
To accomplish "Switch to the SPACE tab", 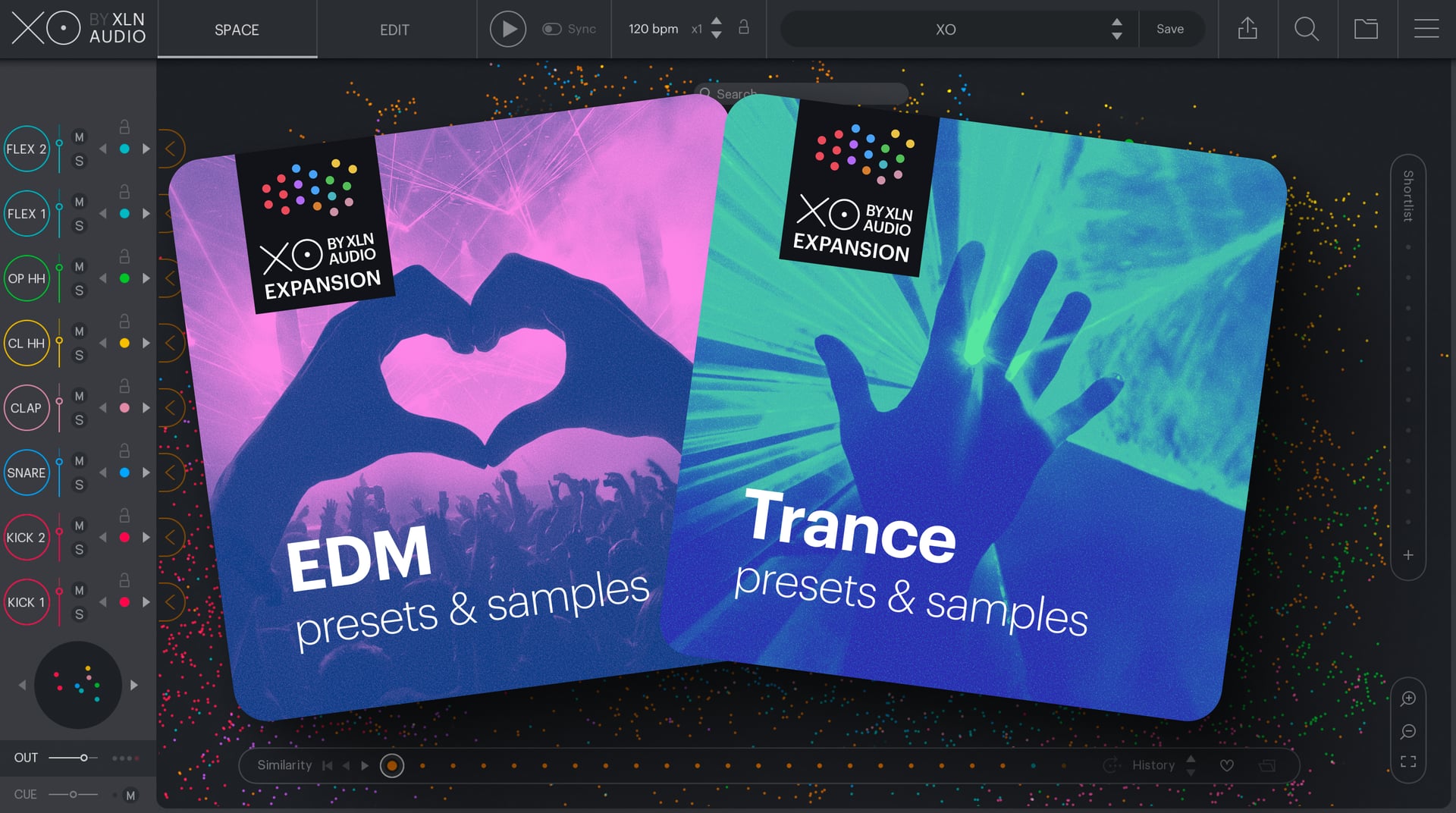I will (x=237, y=30).
